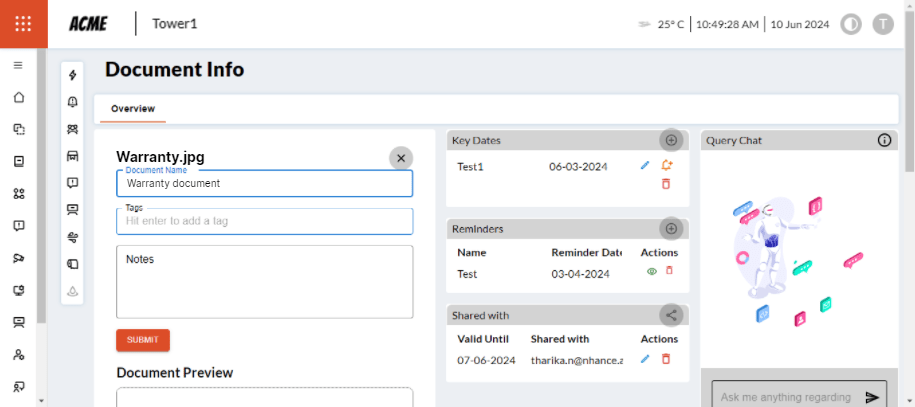View the Test reminder via eye icon
The width and height of the screenshot is (915, 407).
coord(652,271)
